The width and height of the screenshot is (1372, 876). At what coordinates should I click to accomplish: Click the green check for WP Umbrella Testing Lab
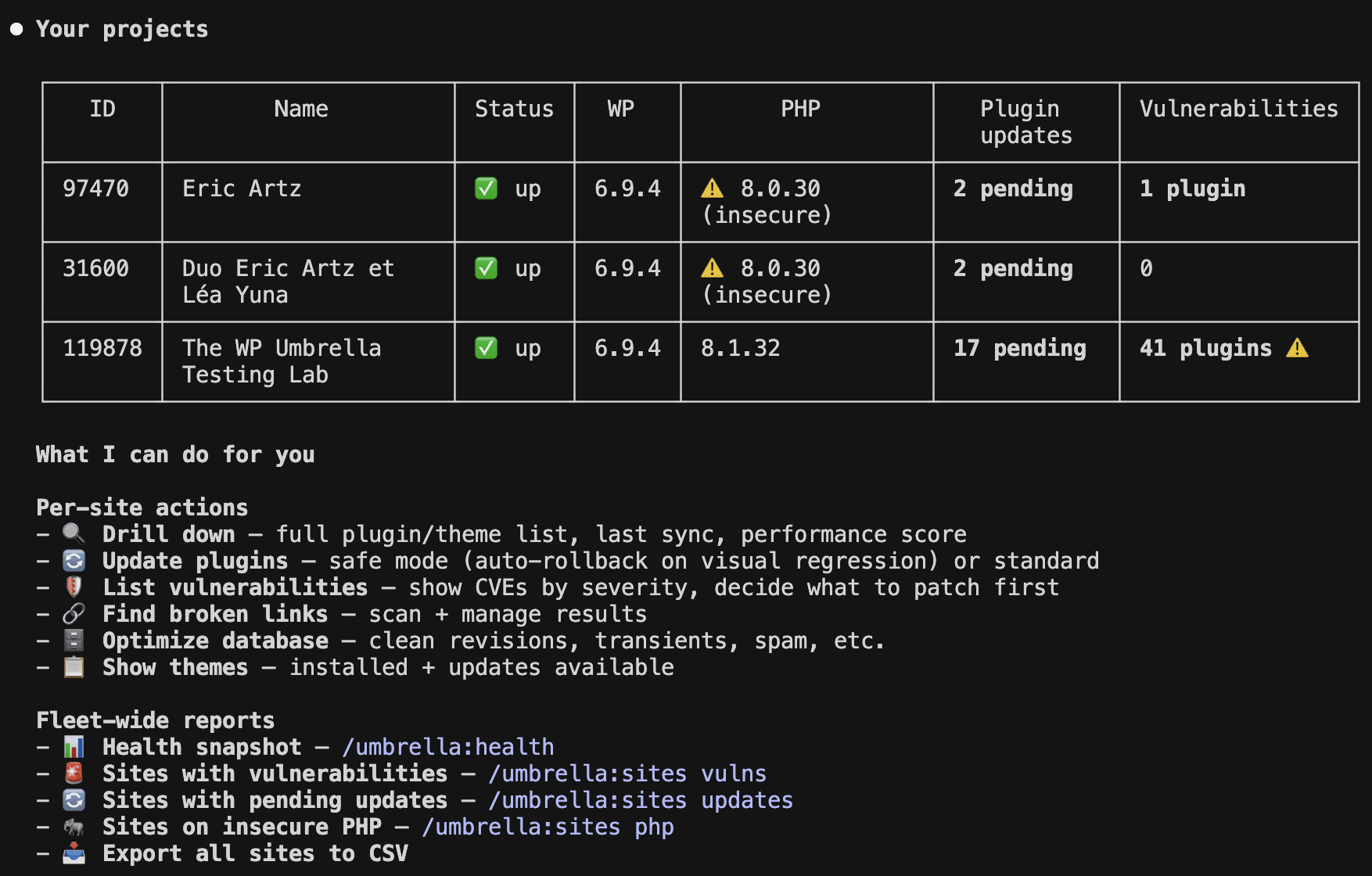pos(487,348)
